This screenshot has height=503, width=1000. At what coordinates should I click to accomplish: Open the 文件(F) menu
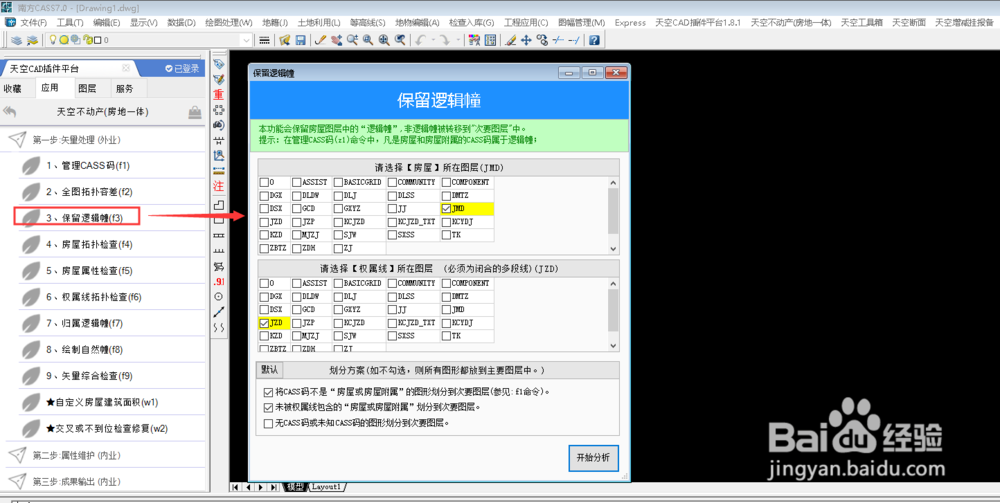33,22
